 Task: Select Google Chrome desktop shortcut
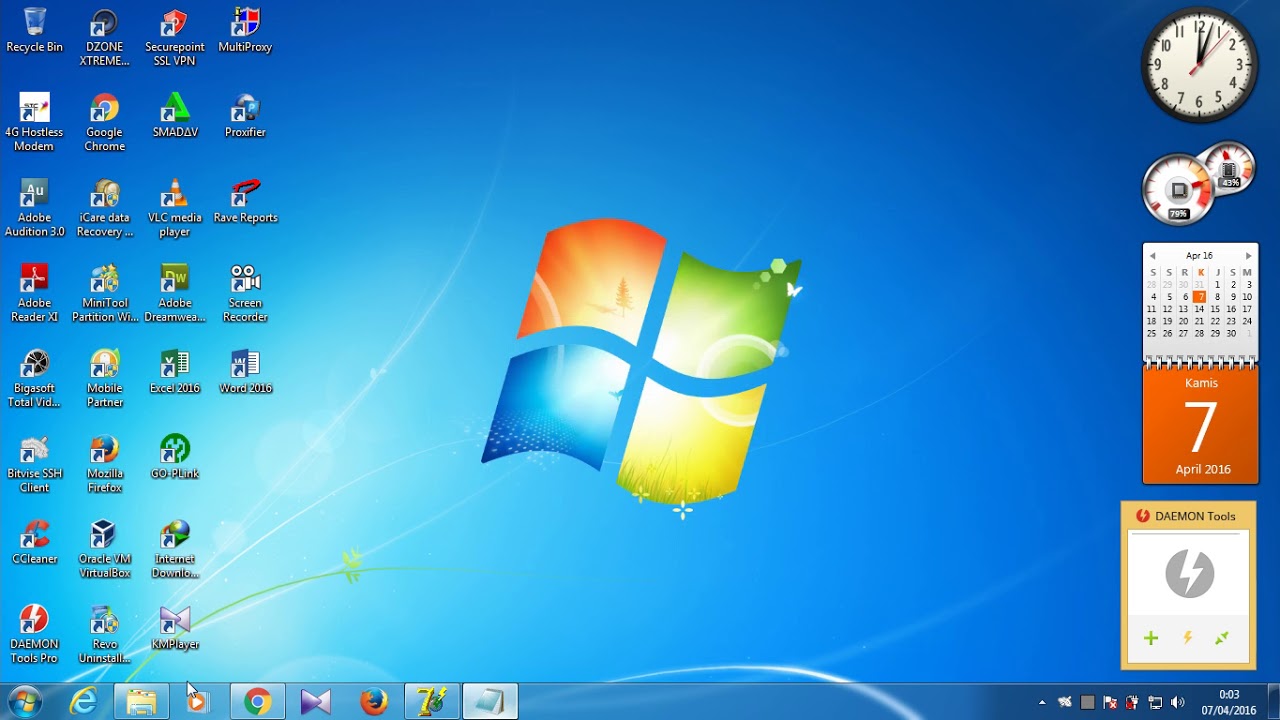tap(104, 122)
